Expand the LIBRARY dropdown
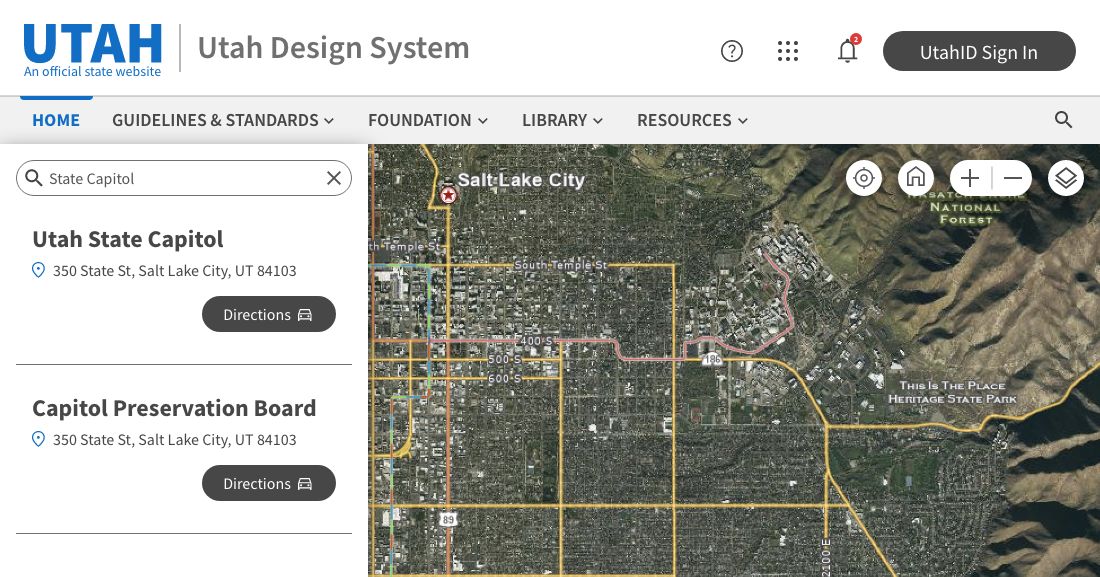The height and width of the screenshot is (577, 1100). tap(562, 120)
